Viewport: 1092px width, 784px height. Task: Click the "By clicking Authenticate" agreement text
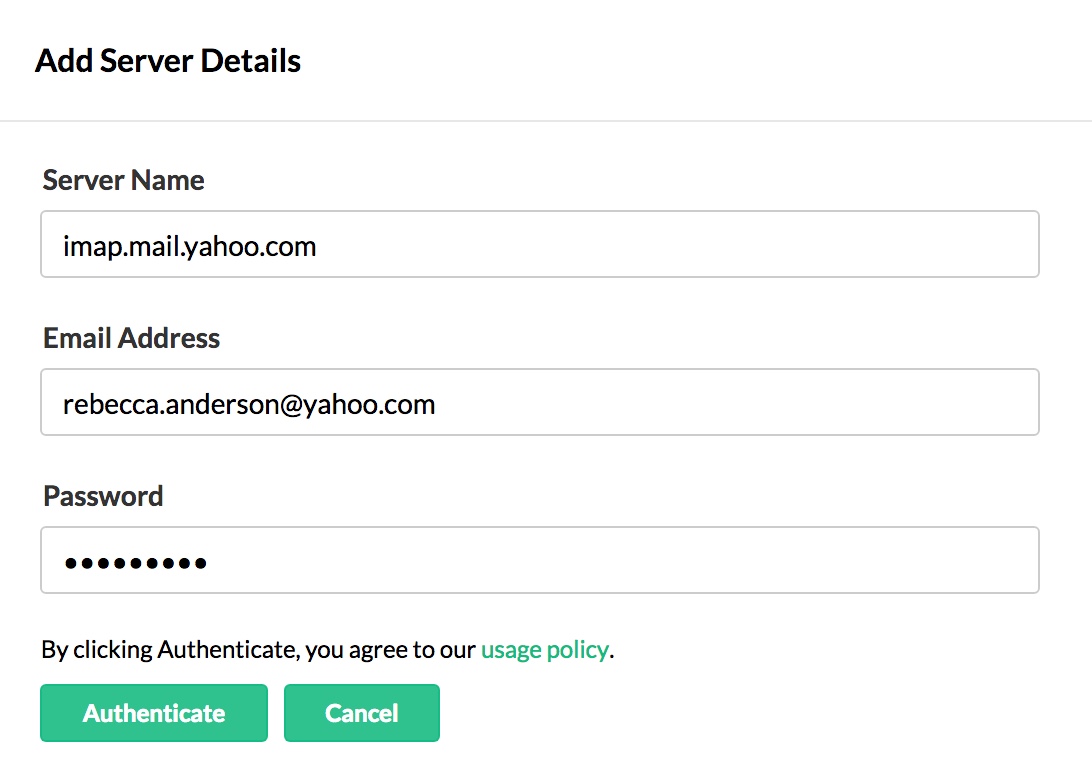click(x=170, y=650)
